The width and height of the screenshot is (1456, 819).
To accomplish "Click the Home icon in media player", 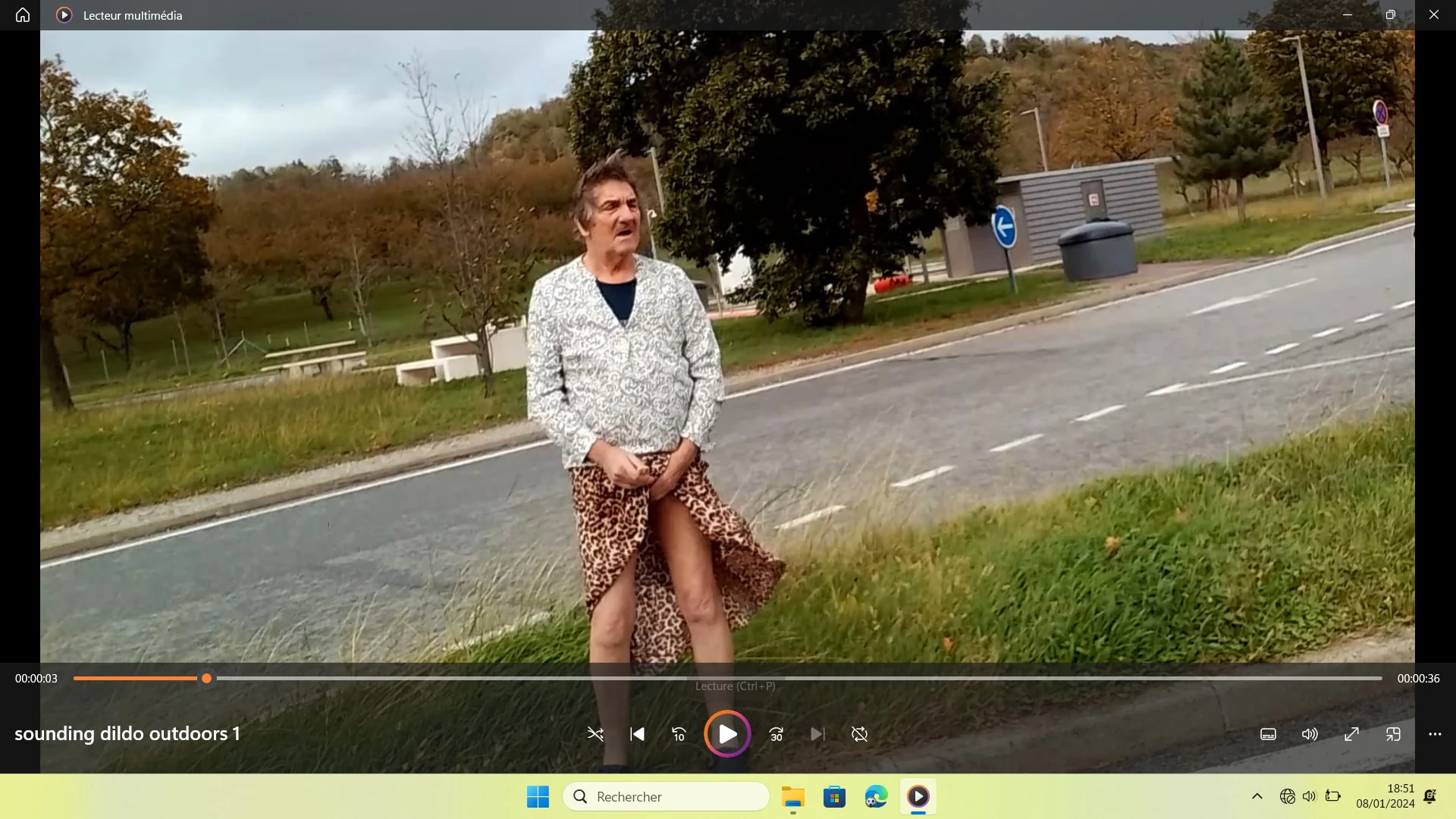I will (x=23, y=15).
